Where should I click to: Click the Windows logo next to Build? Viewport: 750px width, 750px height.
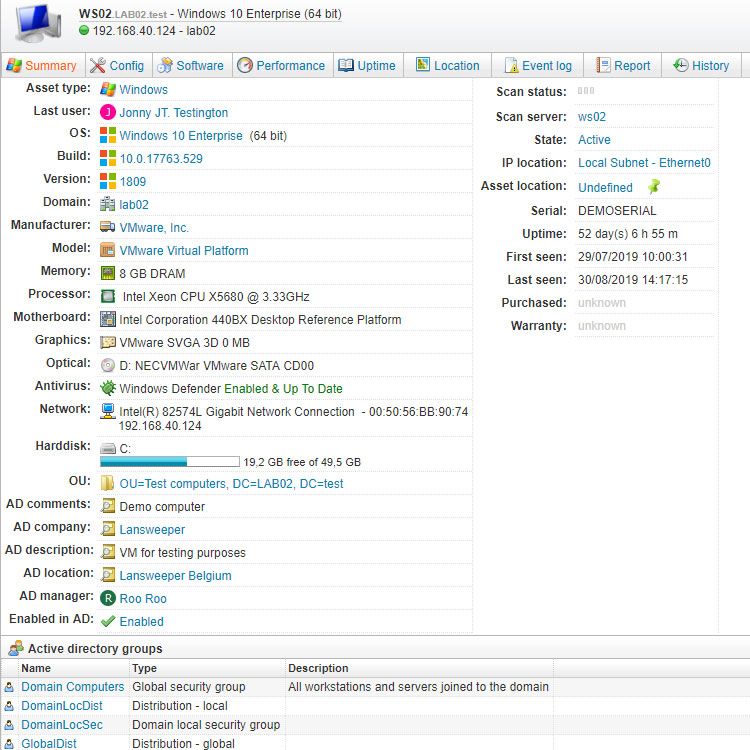(108, 158)
